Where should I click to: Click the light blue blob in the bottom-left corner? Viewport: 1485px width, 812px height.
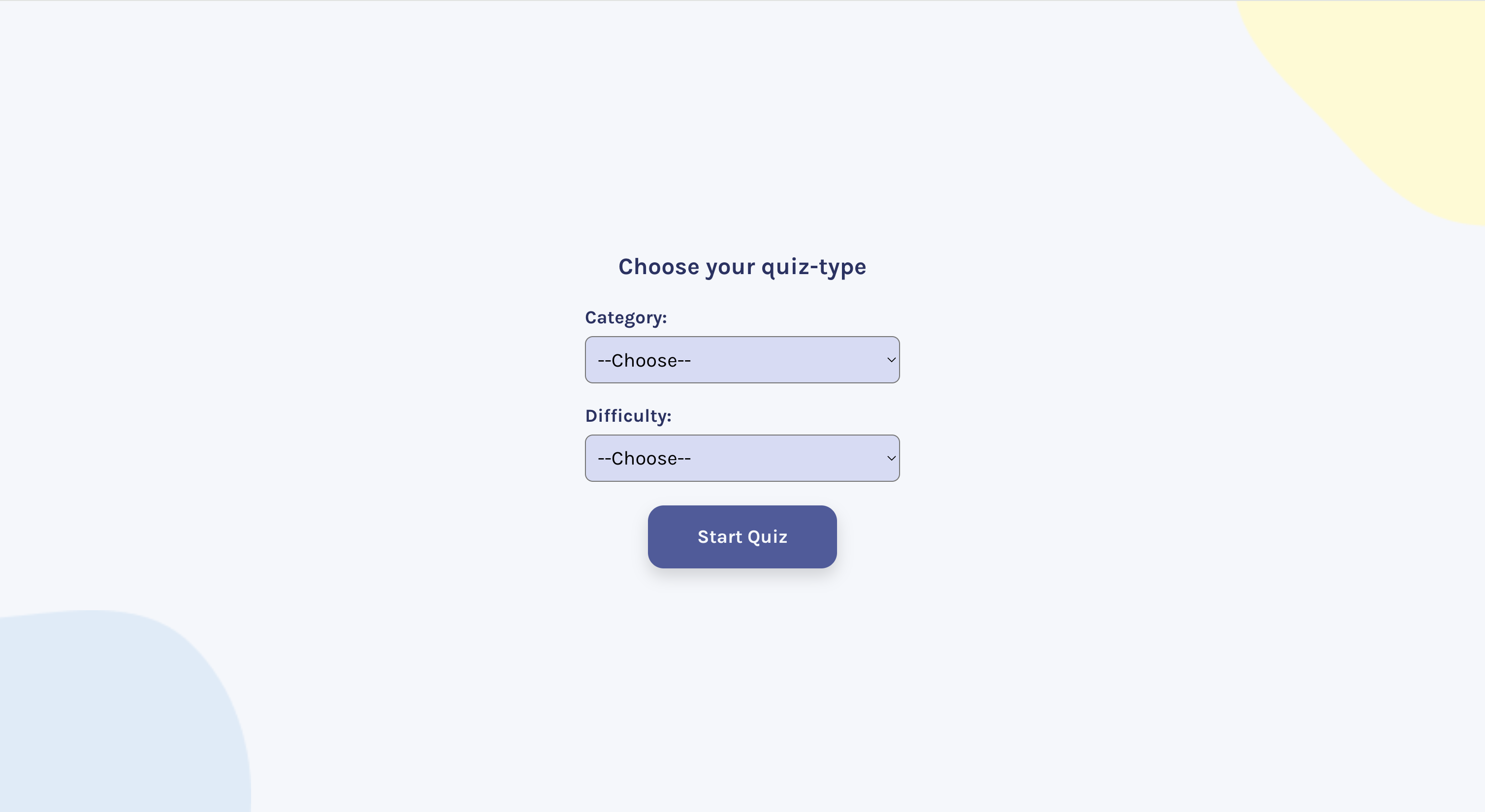pos(115,720)
